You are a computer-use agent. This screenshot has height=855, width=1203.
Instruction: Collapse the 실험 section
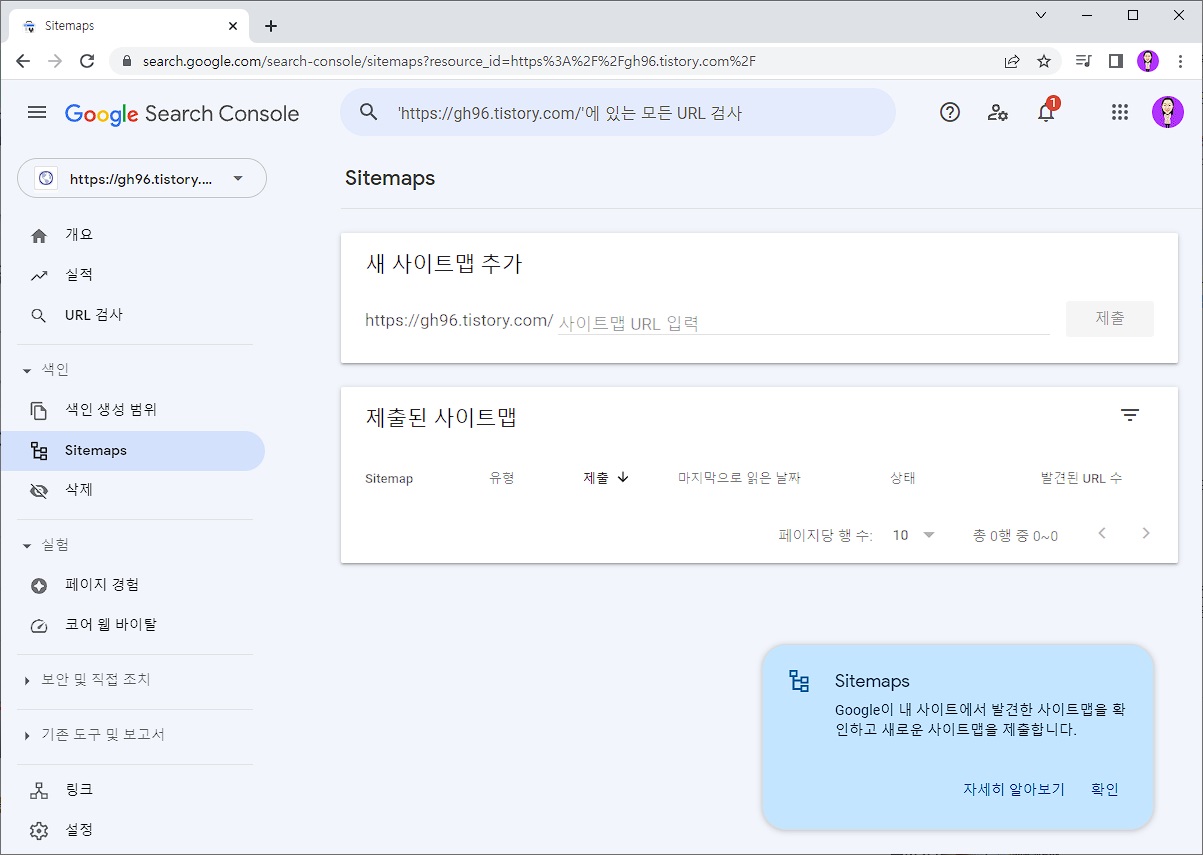[27, 545]
